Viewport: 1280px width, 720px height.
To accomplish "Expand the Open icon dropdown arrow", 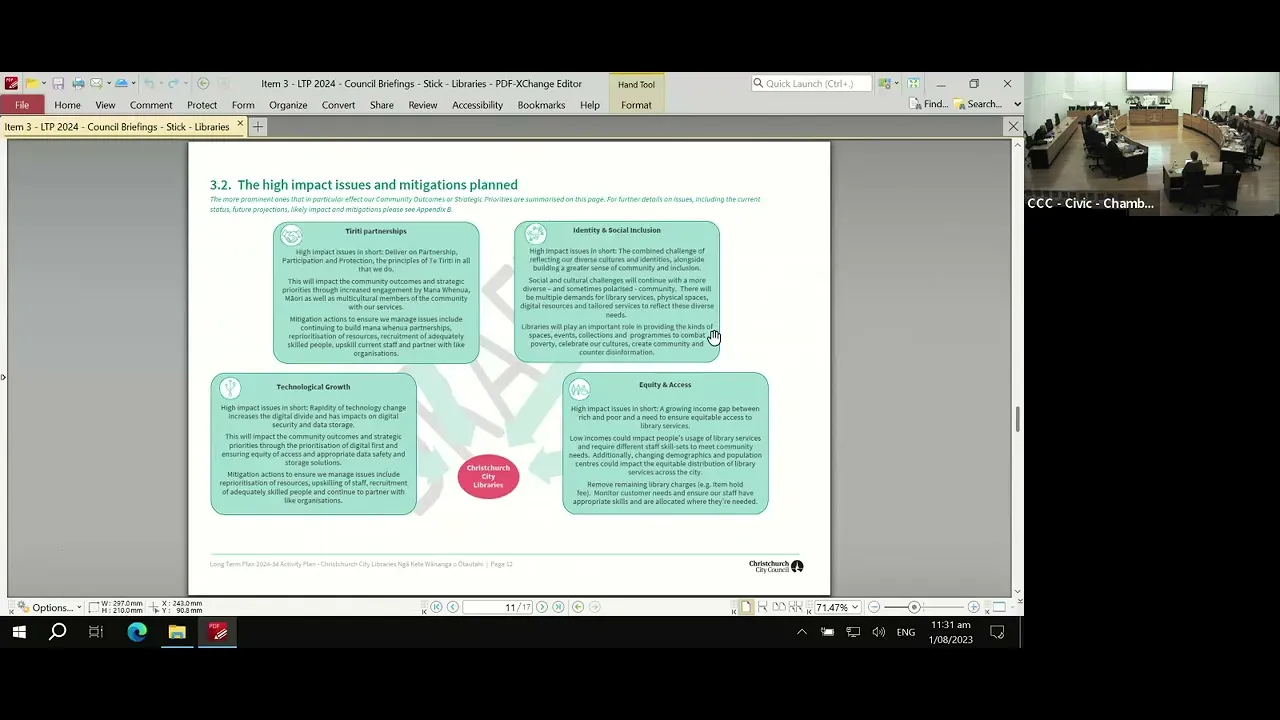I will click(x=44, y=84).
